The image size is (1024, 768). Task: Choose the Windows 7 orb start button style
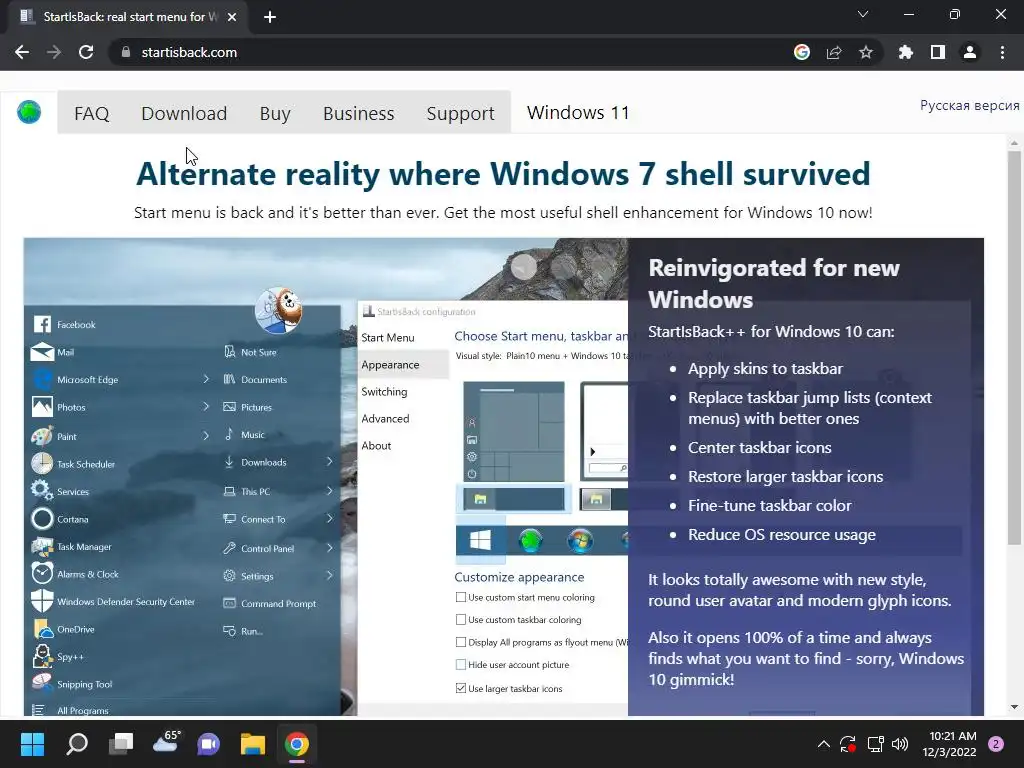tap(580, 541)
